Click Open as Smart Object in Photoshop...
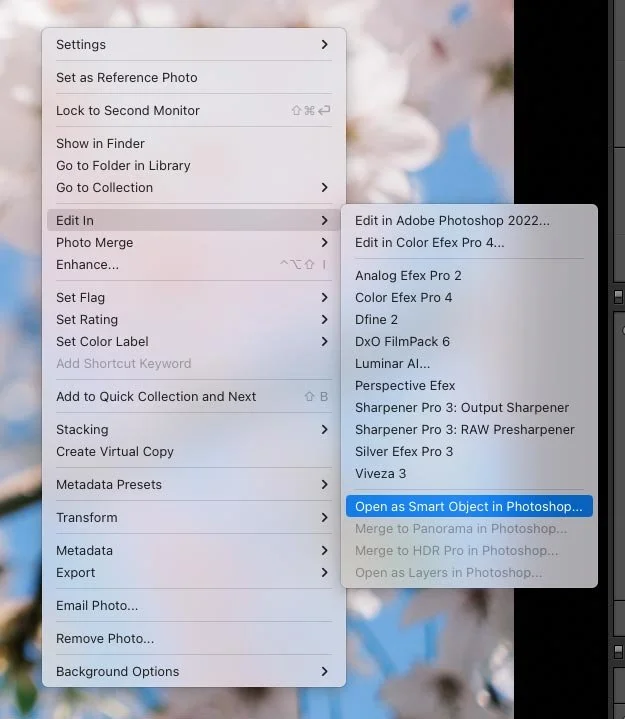The height and width of the screenshot is (719, 625). coord(469,507)
